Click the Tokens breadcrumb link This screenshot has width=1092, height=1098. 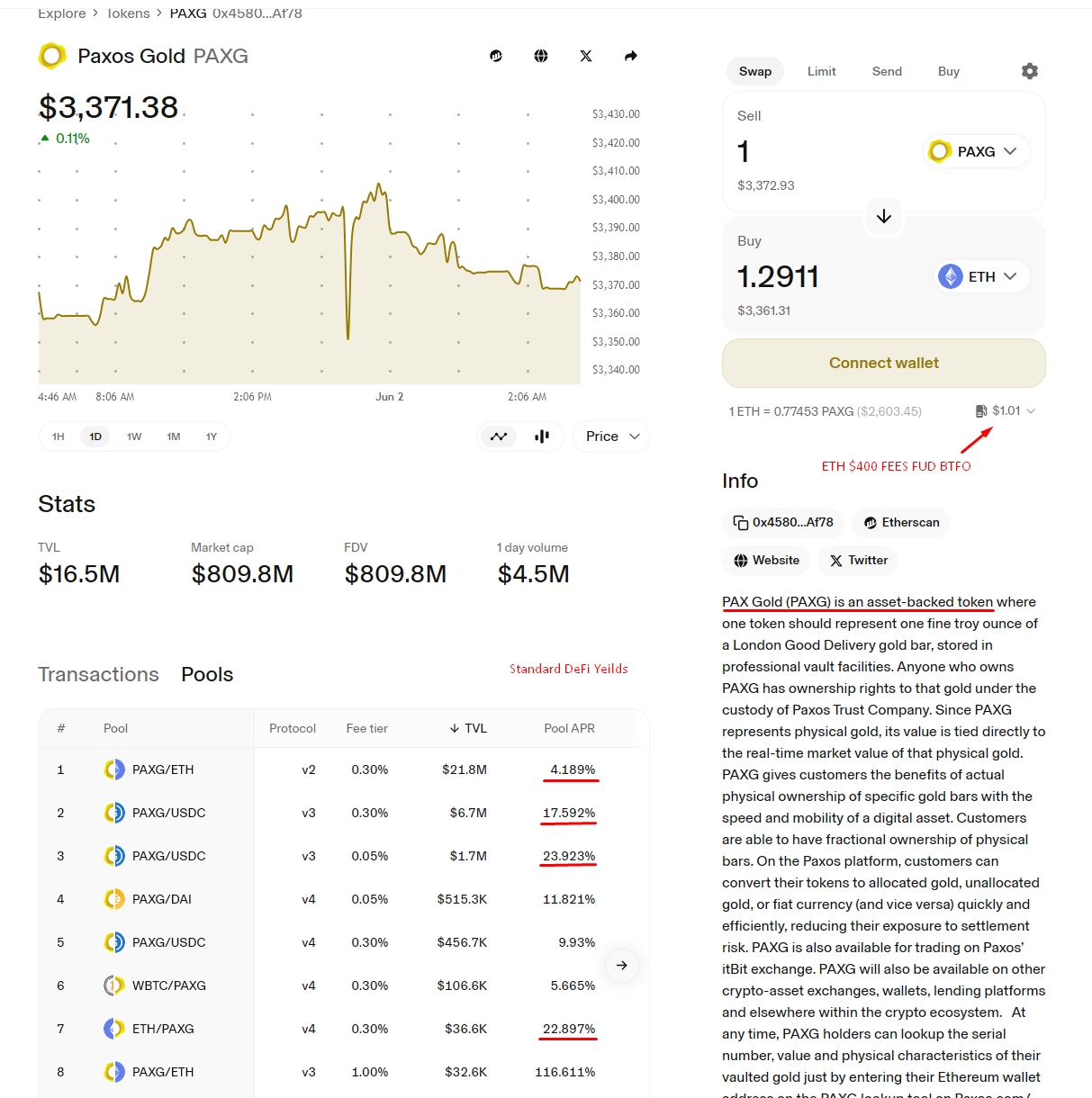click(x=128, y=13)
